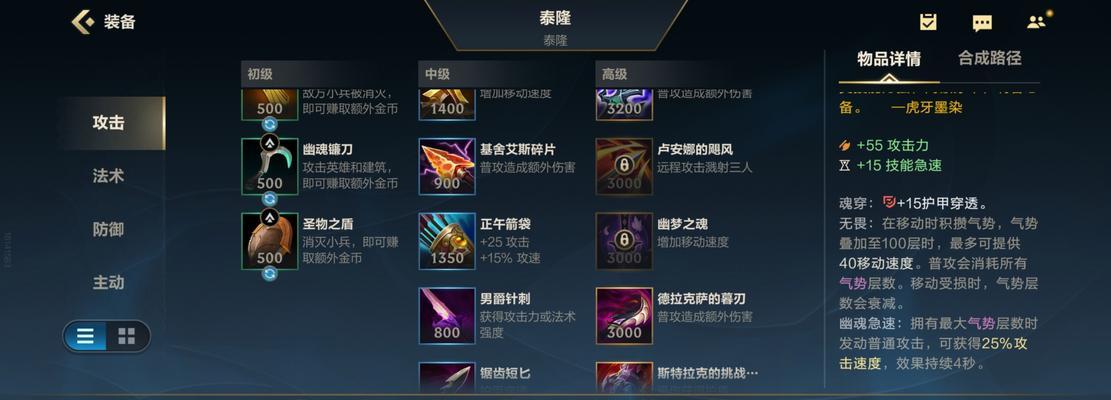Switch to the 物品详情 tab

click(889, 59)
